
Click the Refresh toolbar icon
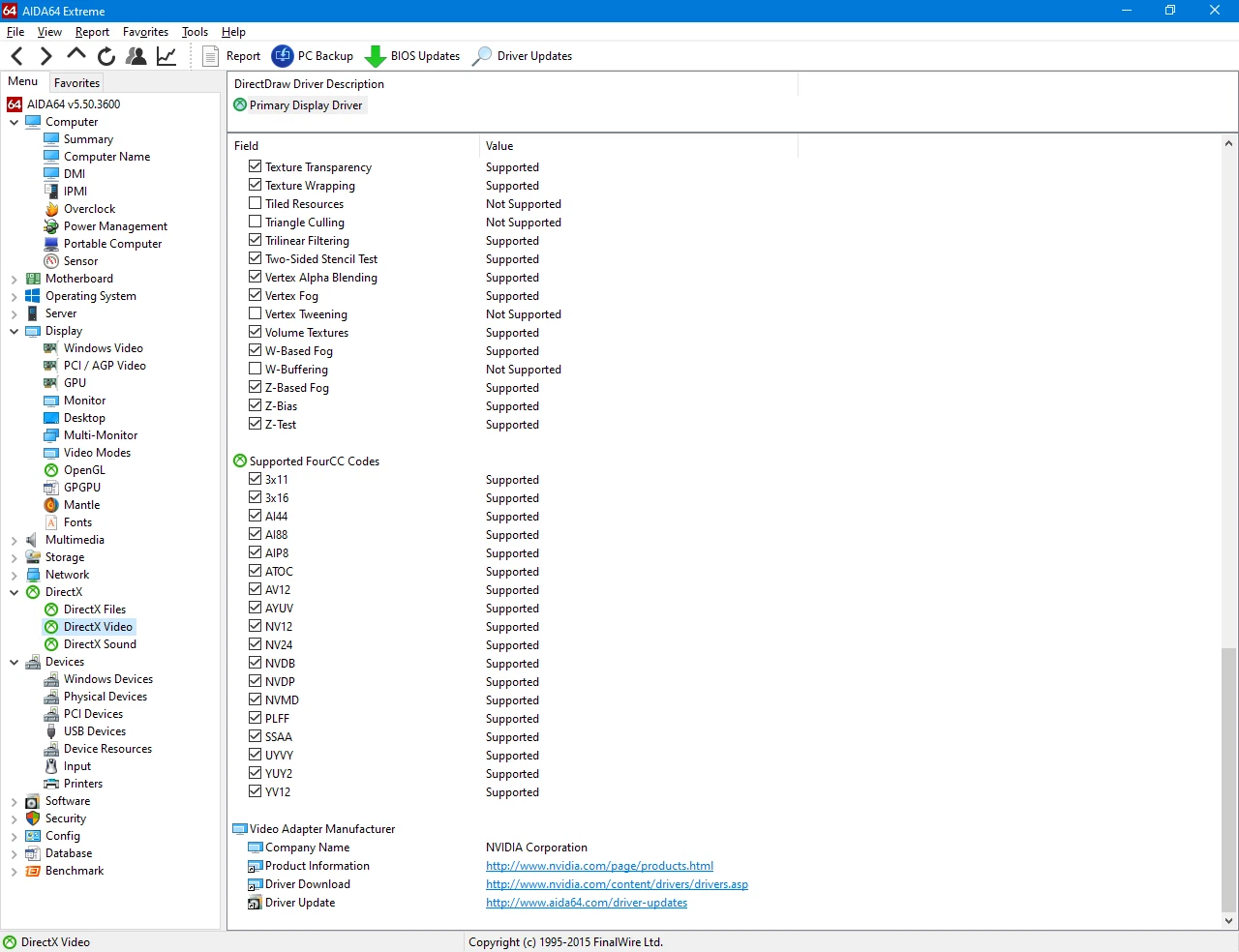click(106, 56)
